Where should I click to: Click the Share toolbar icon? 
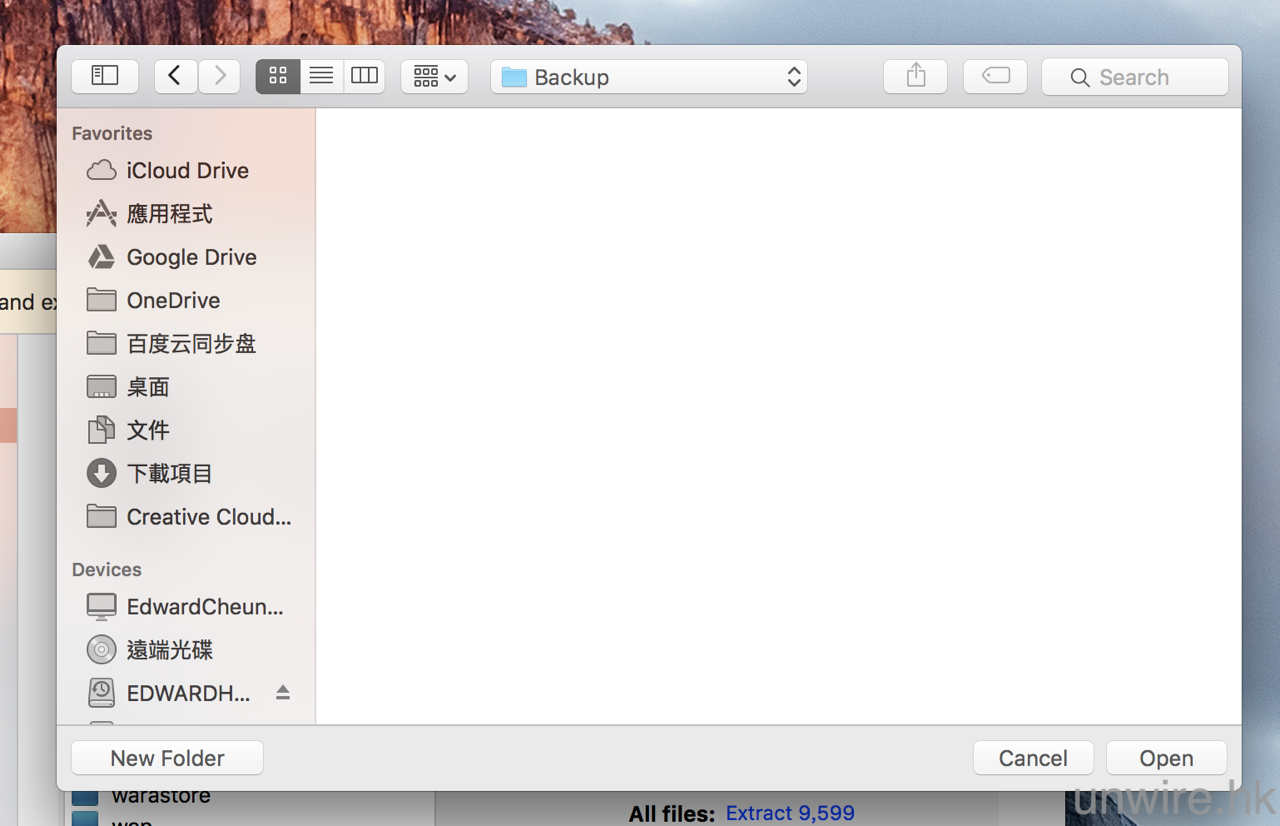(x=915, y=76)
